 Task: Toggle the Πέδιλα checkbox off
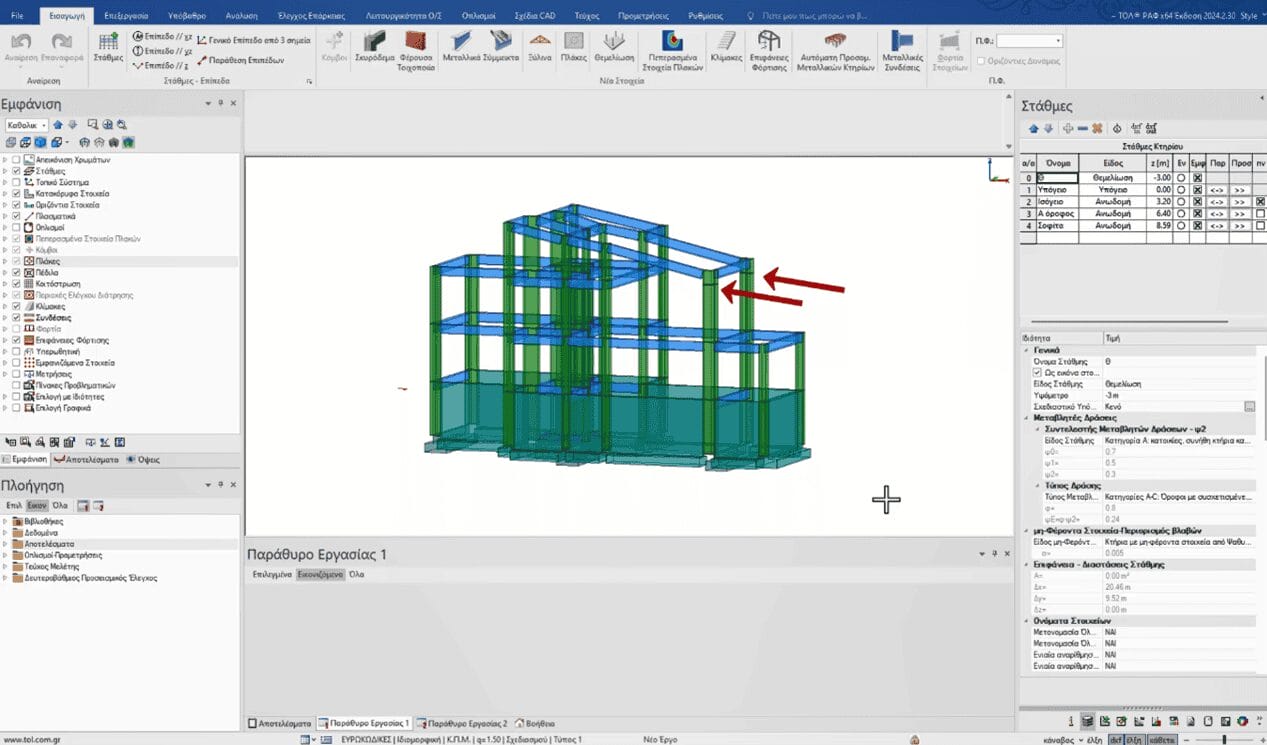[17, 273]
